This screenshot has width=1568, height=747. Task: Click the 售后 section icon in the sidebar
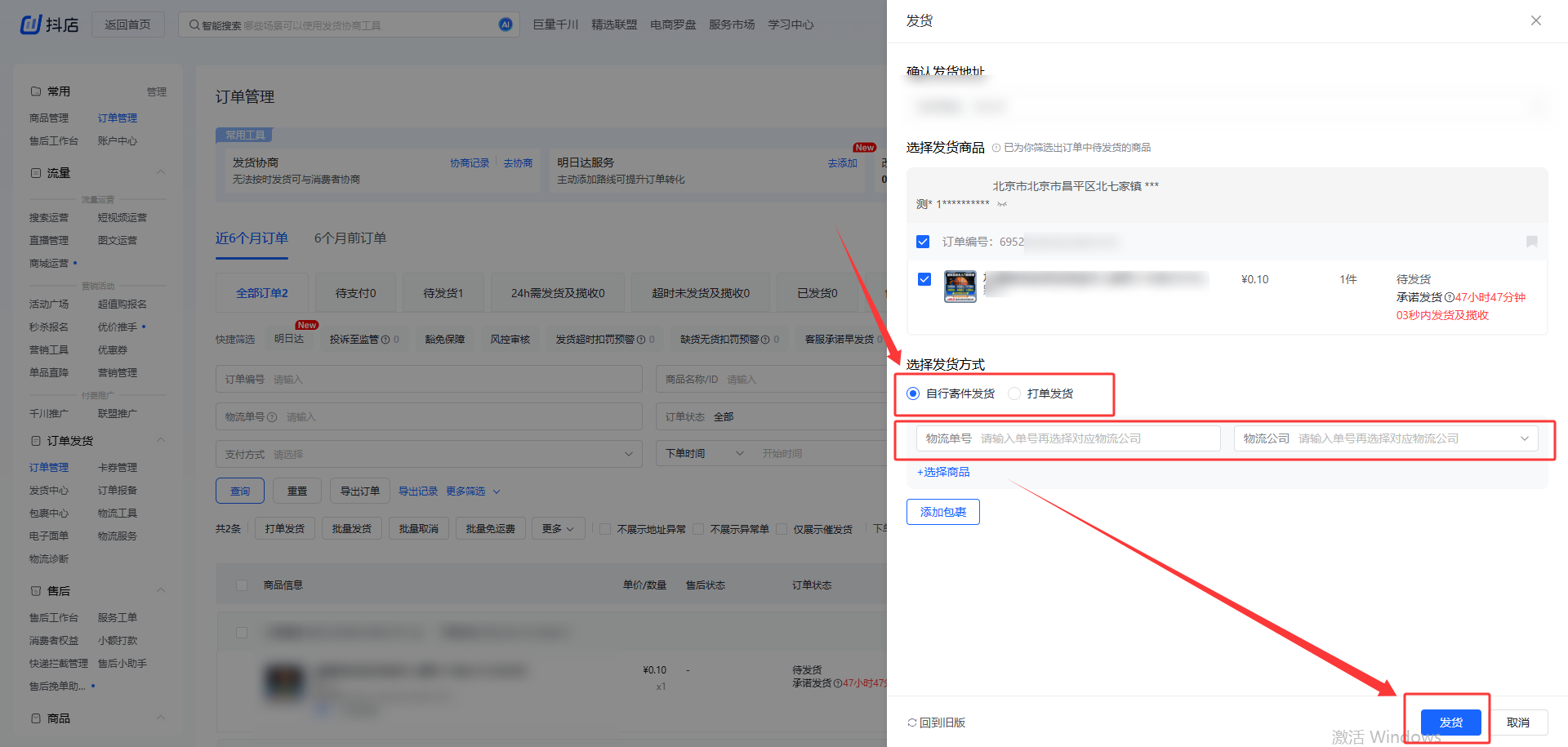coord(36,591)
